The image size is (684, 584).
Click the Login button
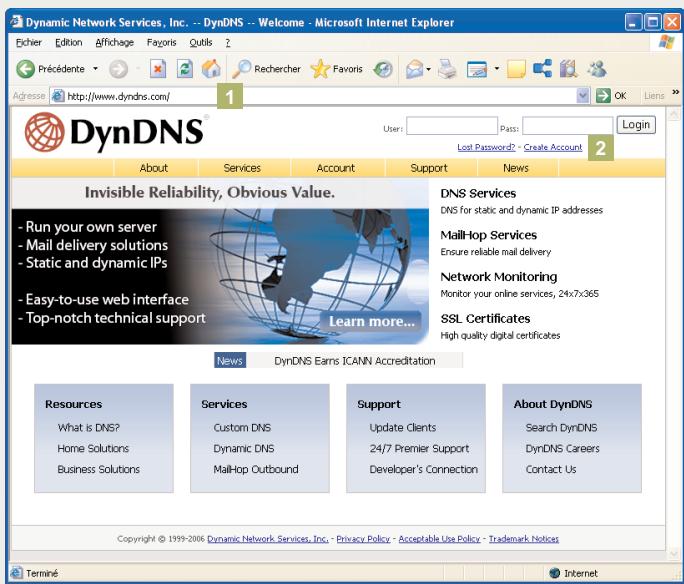[636, 125]
